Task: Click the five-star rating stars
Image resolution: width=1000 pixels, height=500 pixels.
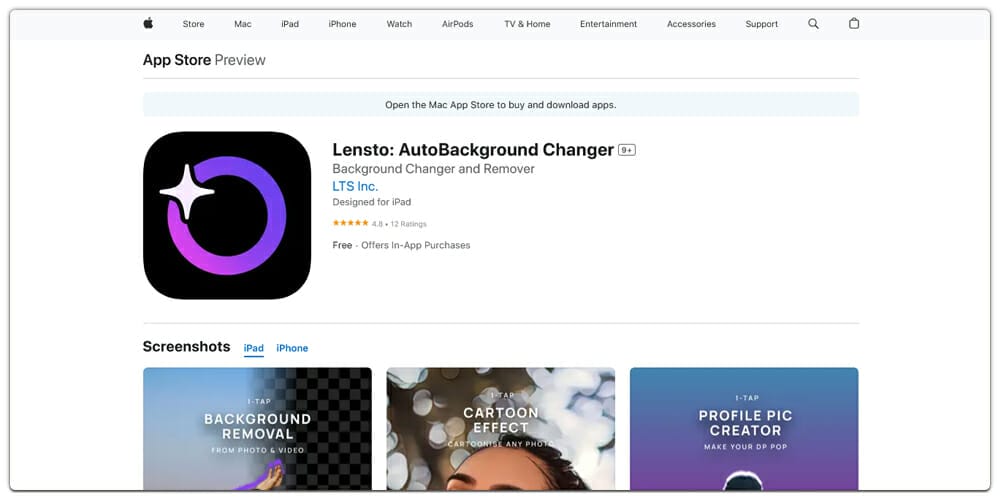Action: 350,224
